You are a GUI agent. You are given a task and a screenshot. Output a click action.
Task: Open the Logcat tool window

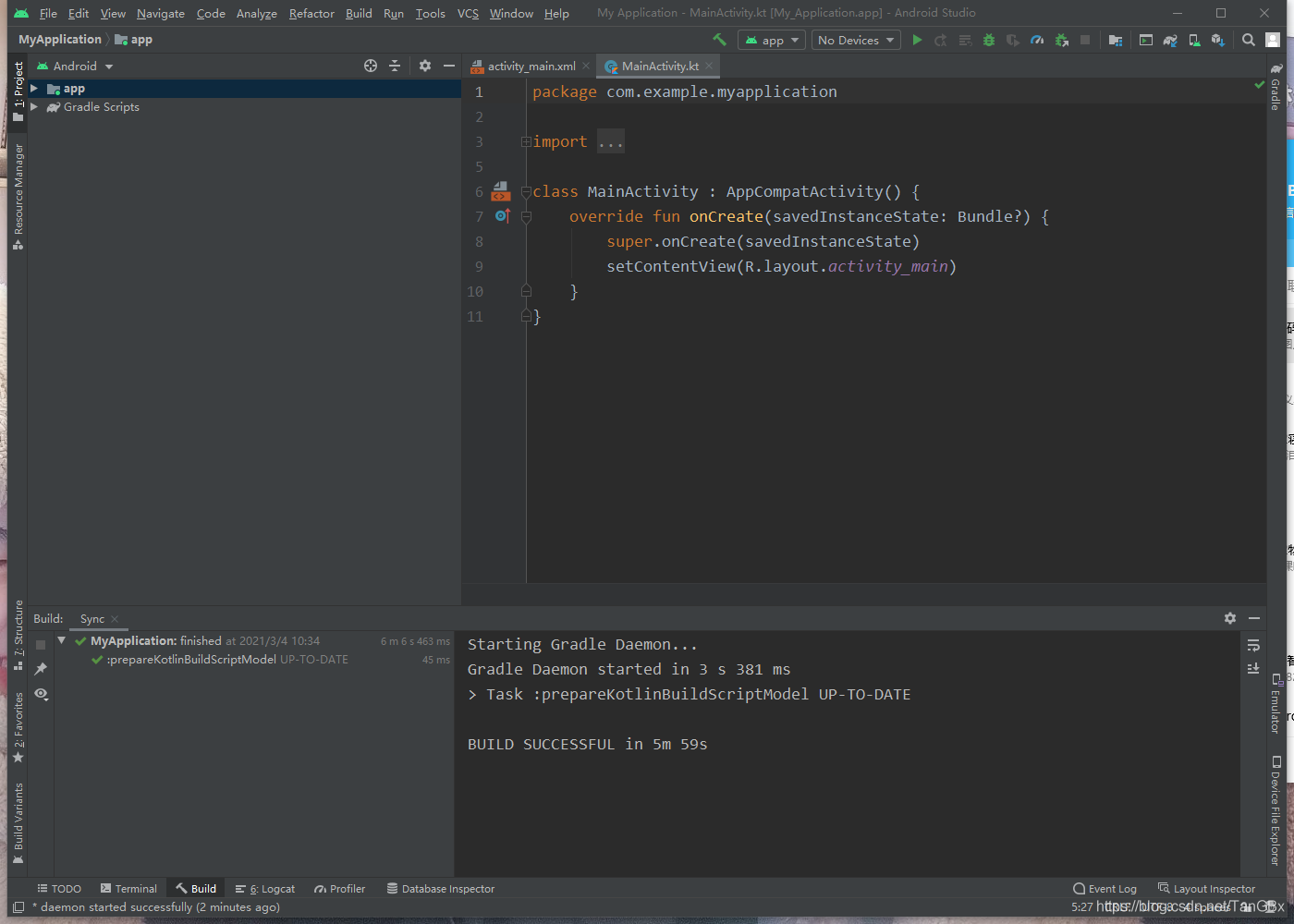(265, 889)
